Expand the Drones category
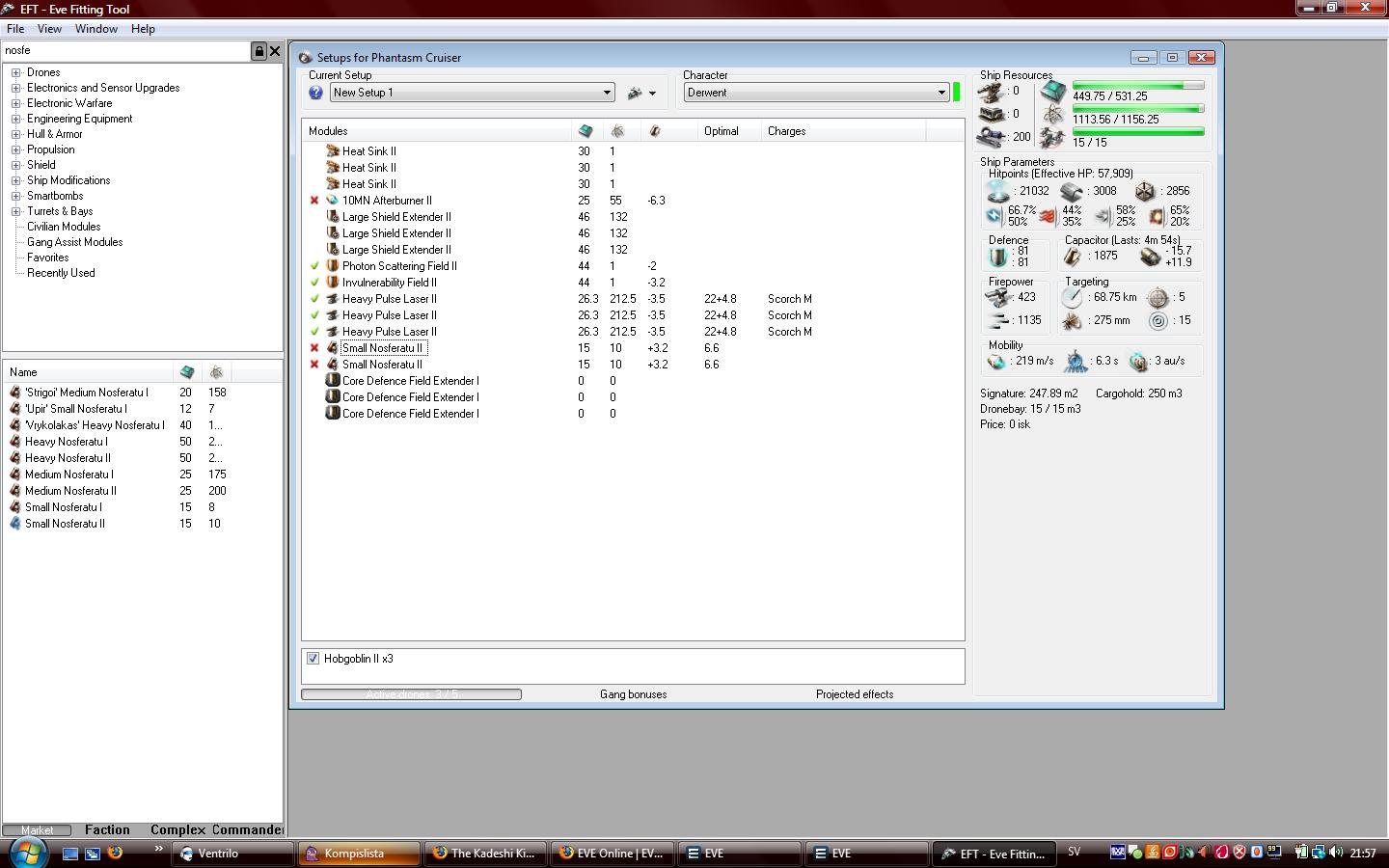Viewport: 1389px width, 868px height. [16, 72]
